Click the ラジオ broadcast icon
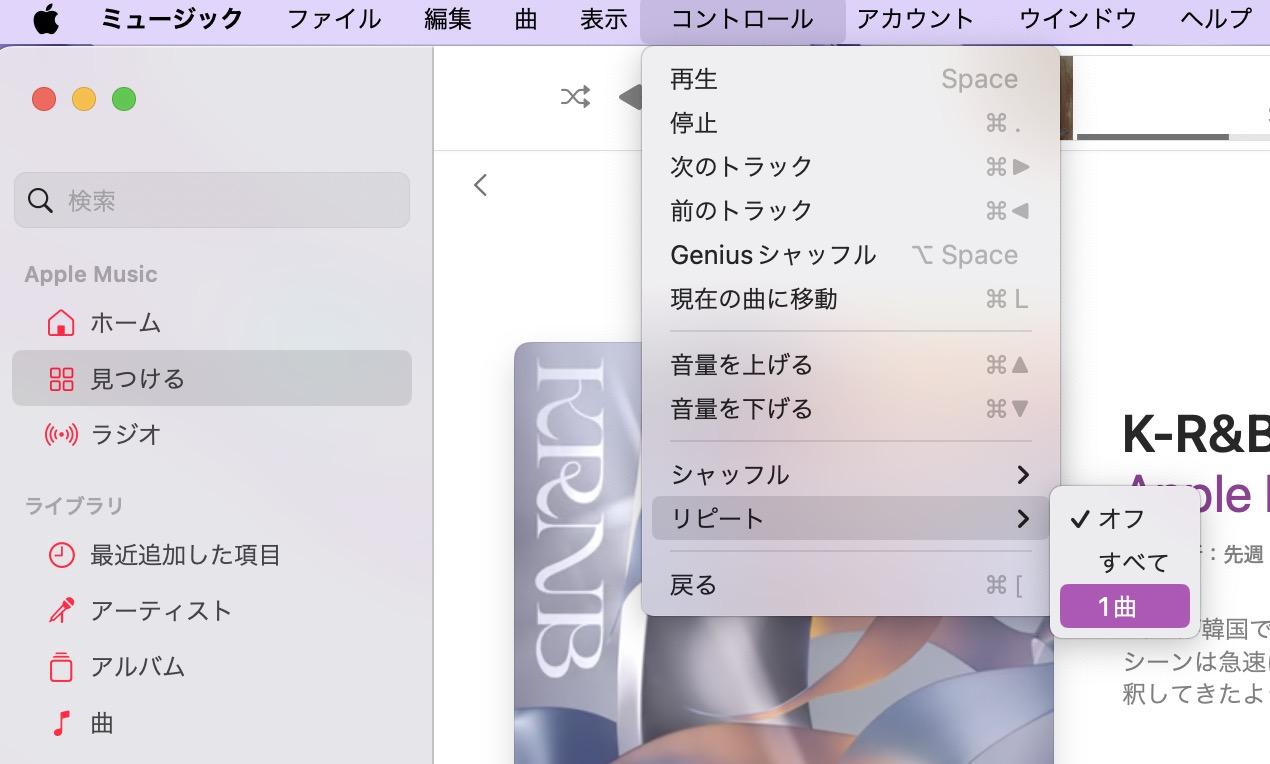Viewport: 1270px width, 764px height. [61, 435]
